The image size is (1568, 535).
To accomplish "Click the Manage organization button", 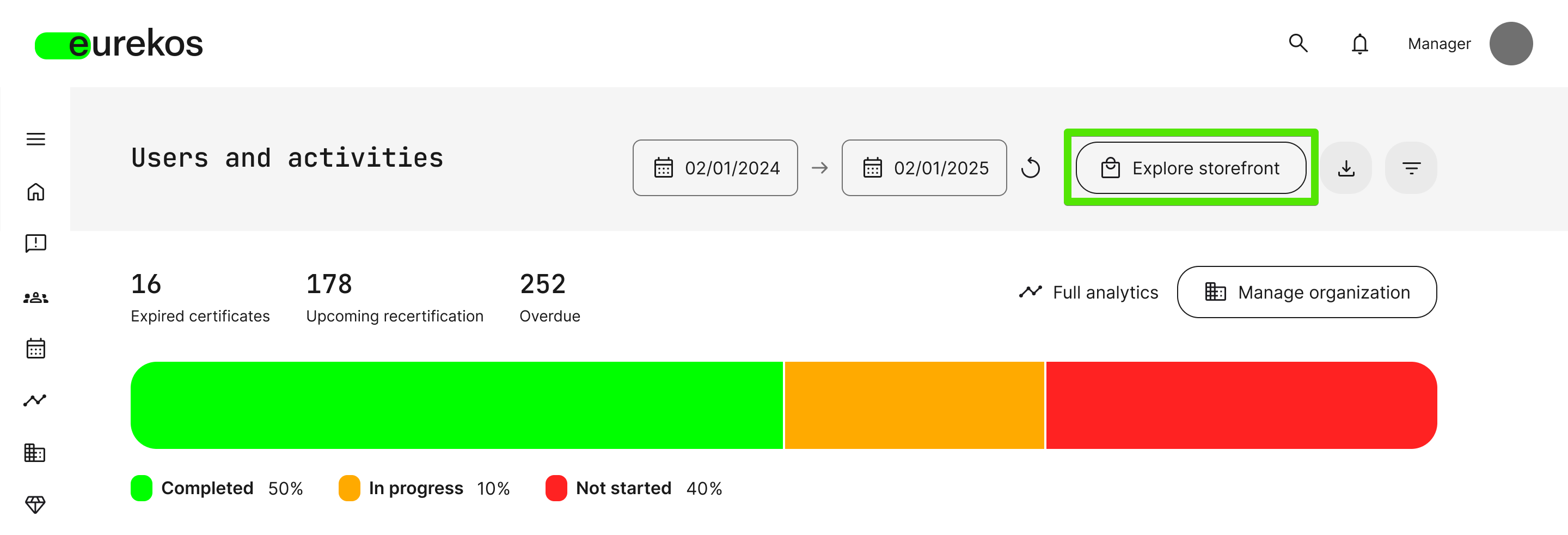I will pyautogui.click(x=1306, y=293).
